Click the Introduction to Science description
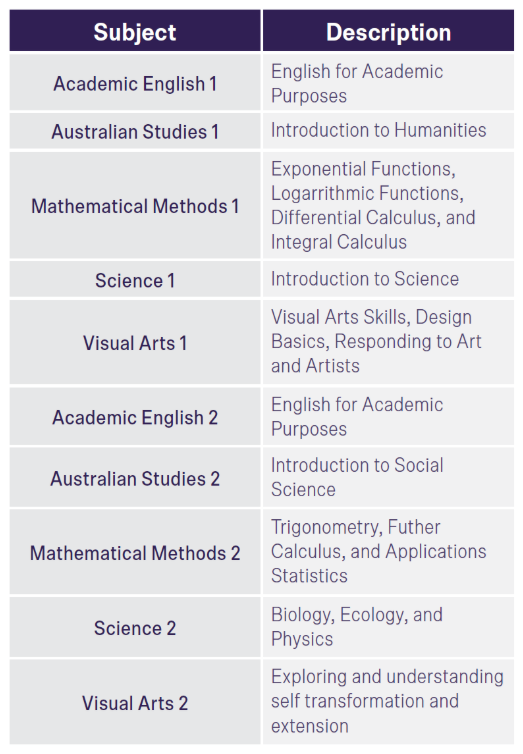 (365, 279)
